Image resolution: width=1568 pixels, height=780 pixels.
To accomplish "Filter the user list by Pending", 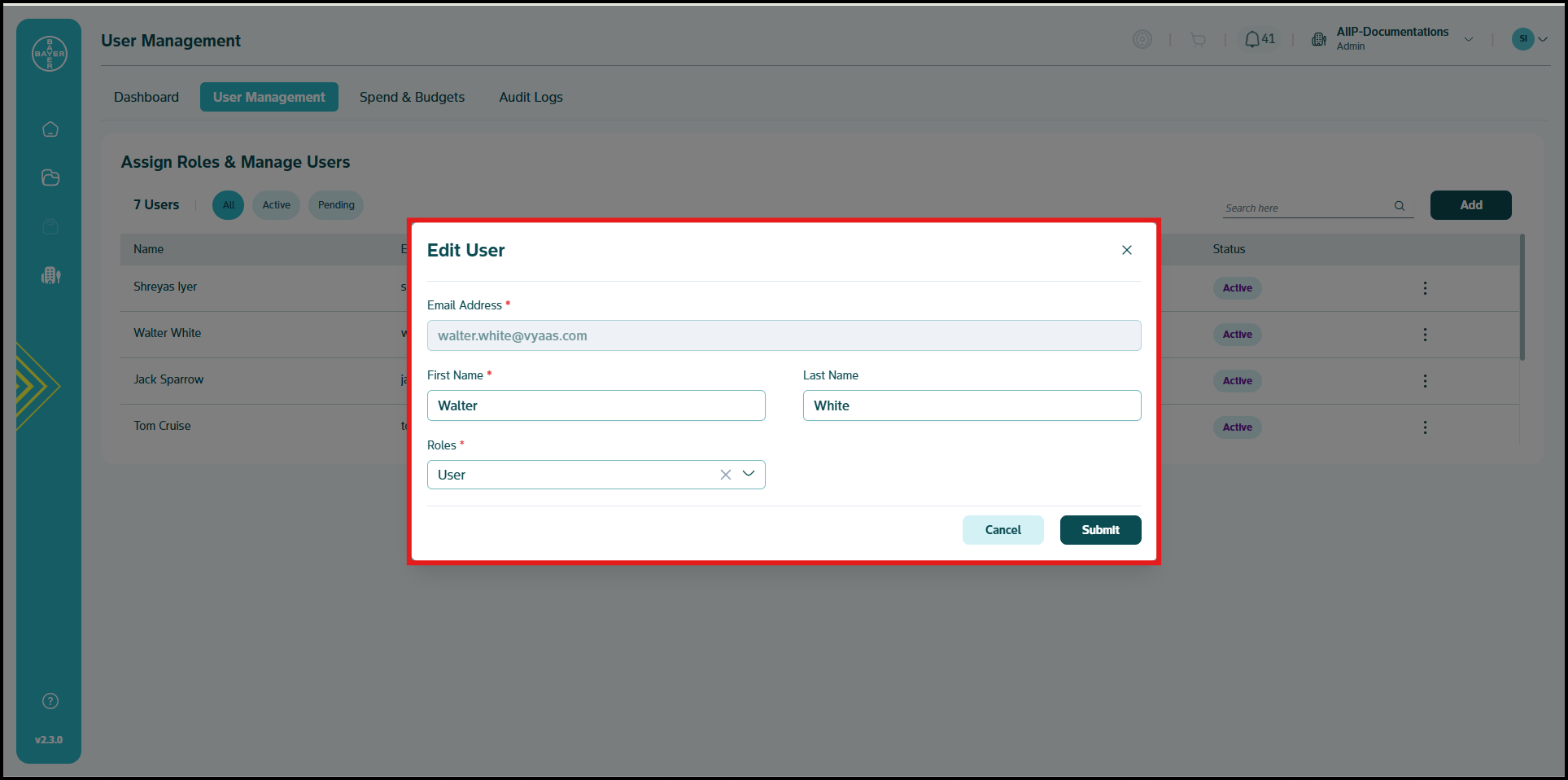I will point(336,205).
